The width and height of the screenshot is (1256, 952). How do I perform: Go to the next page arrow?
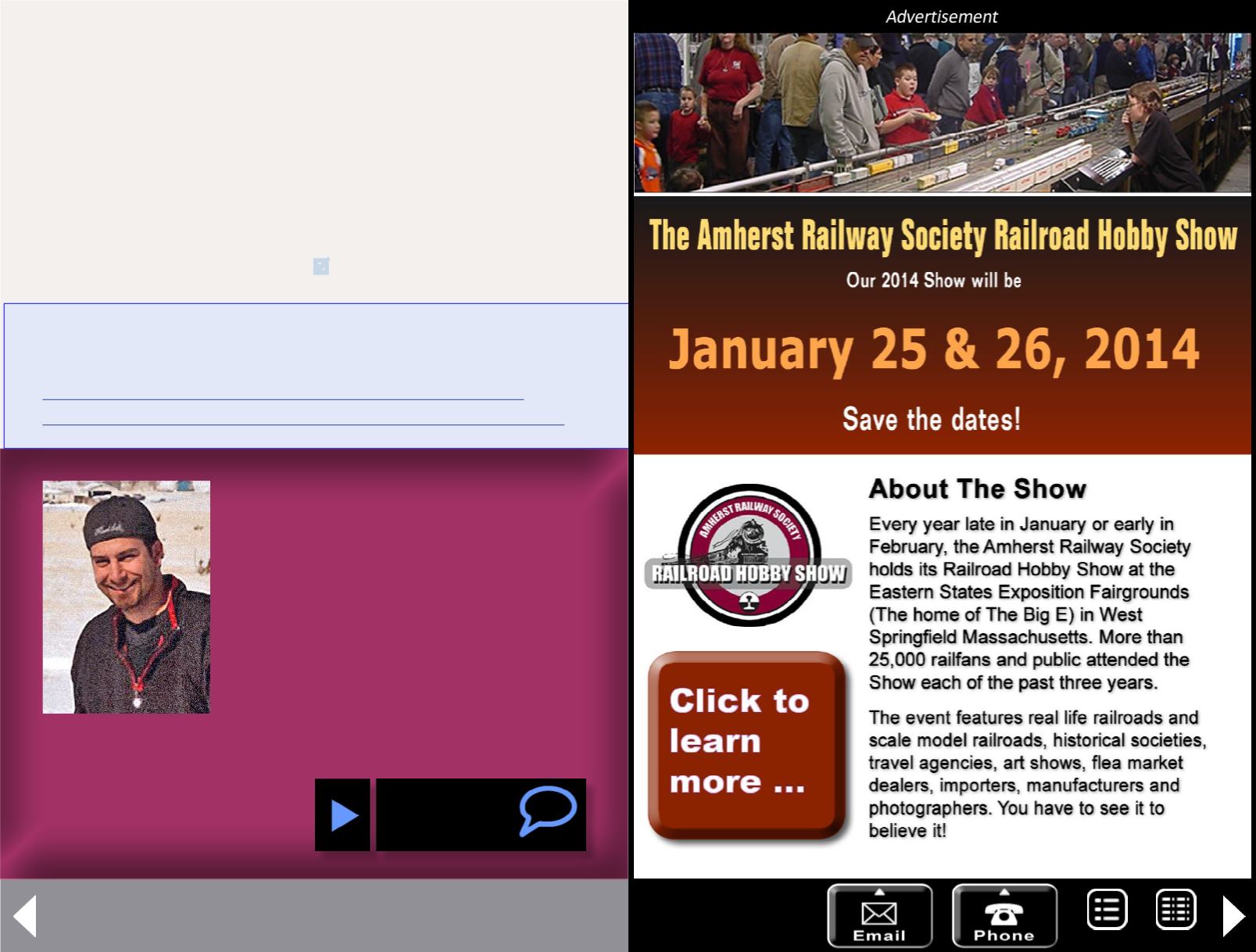1233,915
